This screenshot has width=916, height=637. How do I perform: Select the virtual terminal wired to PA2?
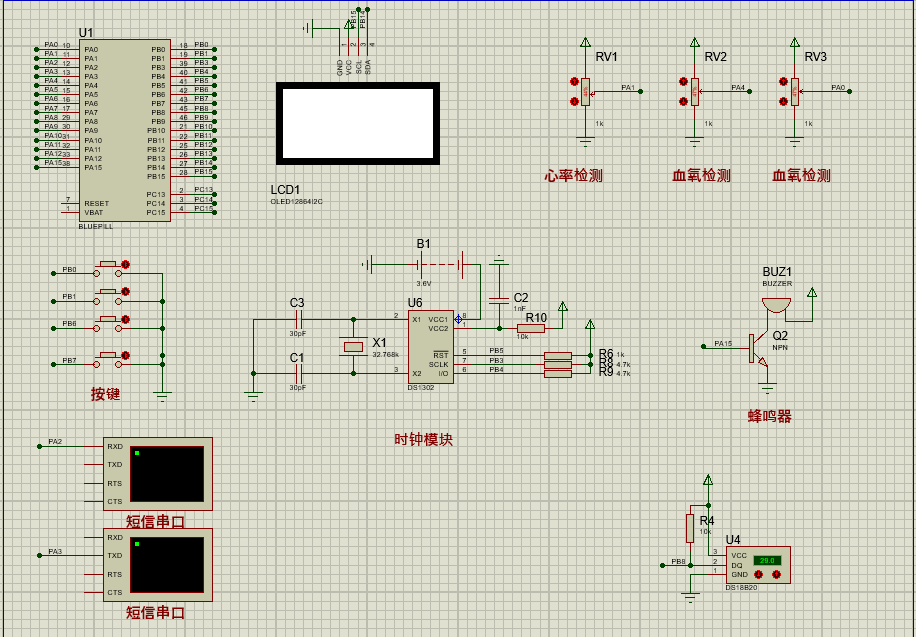158,474
